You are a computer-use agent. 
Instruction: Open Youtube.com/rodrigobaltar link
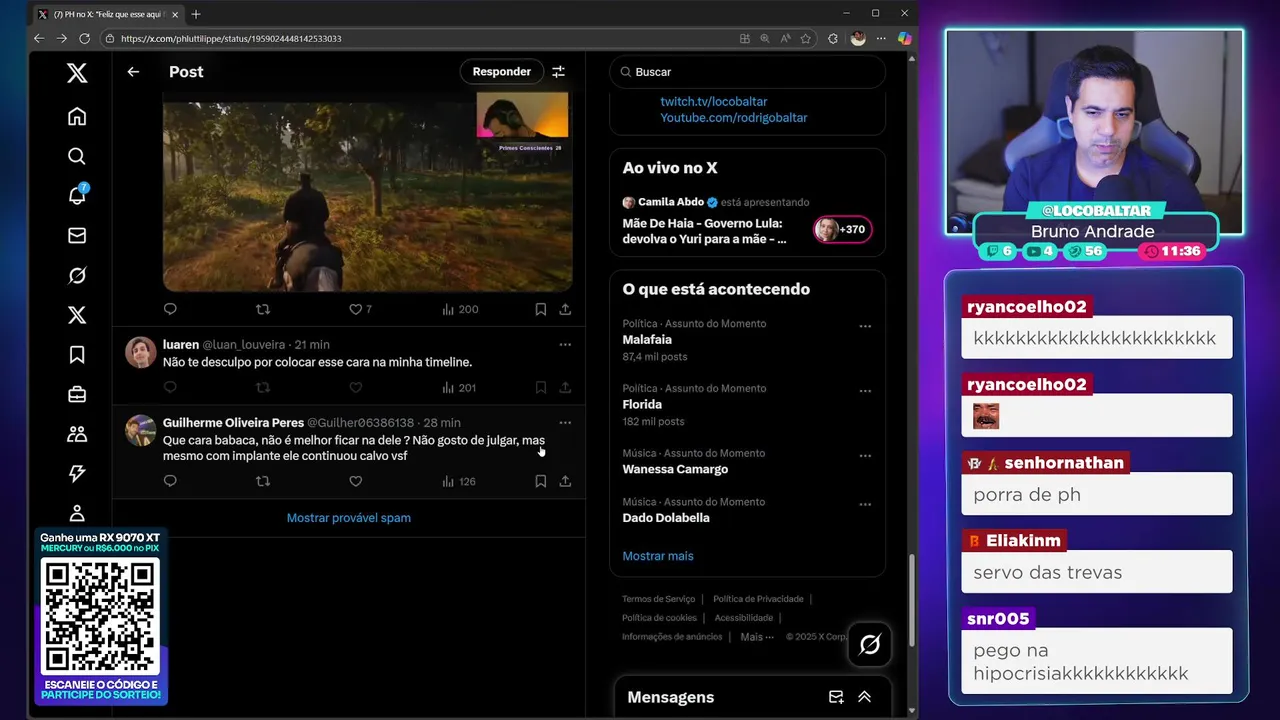734,117
